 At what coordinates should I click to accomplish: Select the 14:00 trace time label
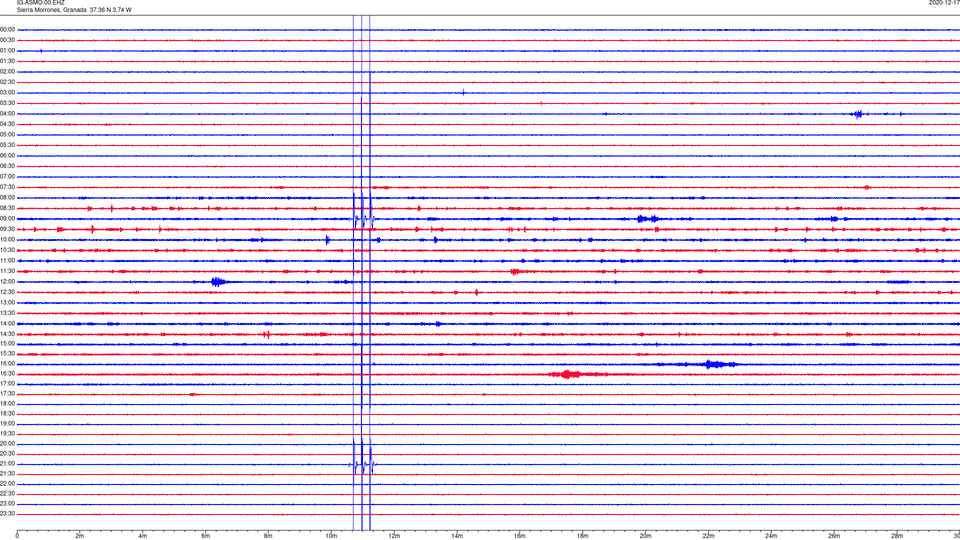coord(7,323)
